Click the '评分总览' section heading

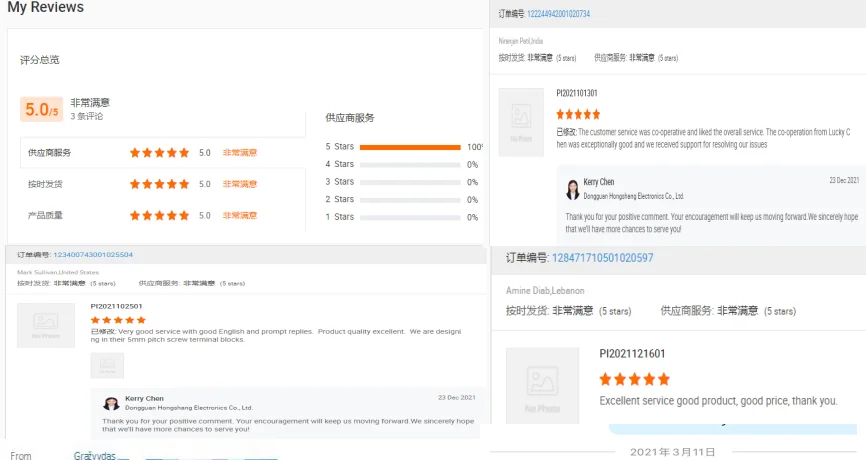[x=40, y=60]
